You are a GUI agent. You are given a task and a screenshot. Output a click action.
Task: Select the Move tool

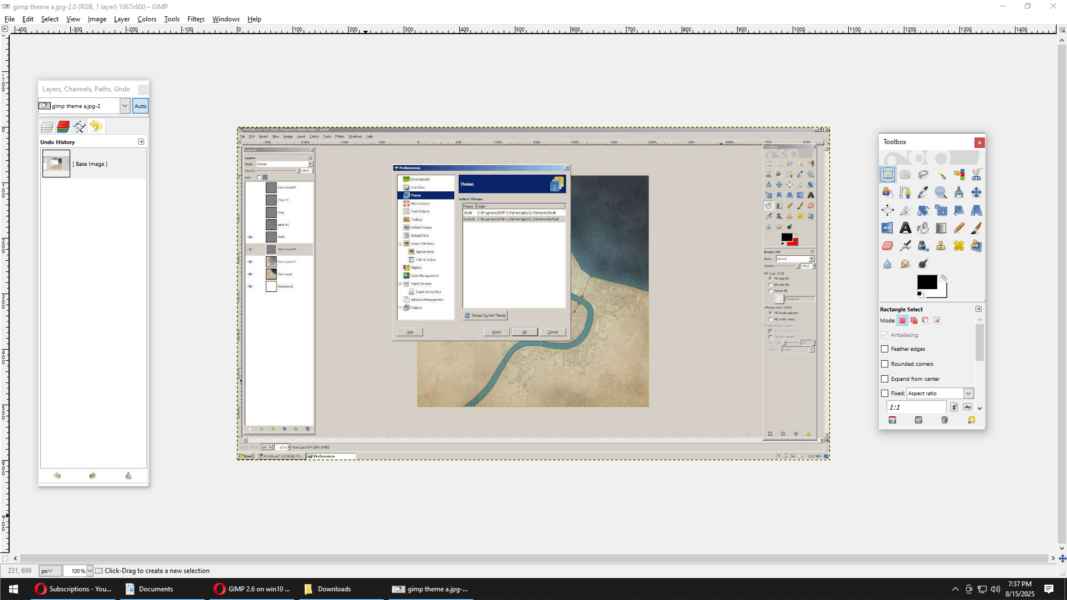coord(976,193)
